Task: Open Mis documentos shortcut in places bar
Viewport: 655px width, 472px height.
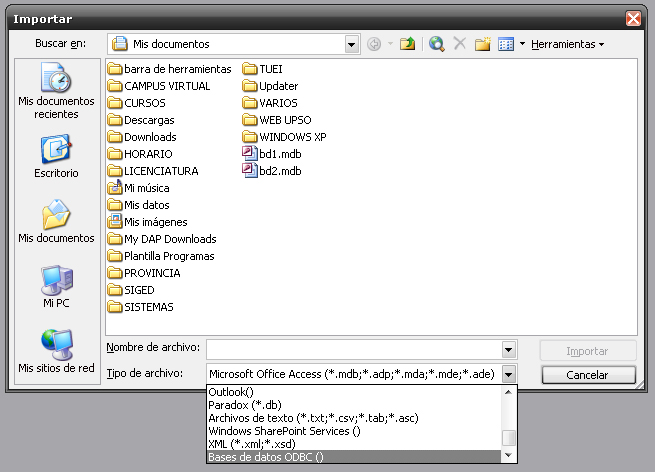Action: (56, 222)
